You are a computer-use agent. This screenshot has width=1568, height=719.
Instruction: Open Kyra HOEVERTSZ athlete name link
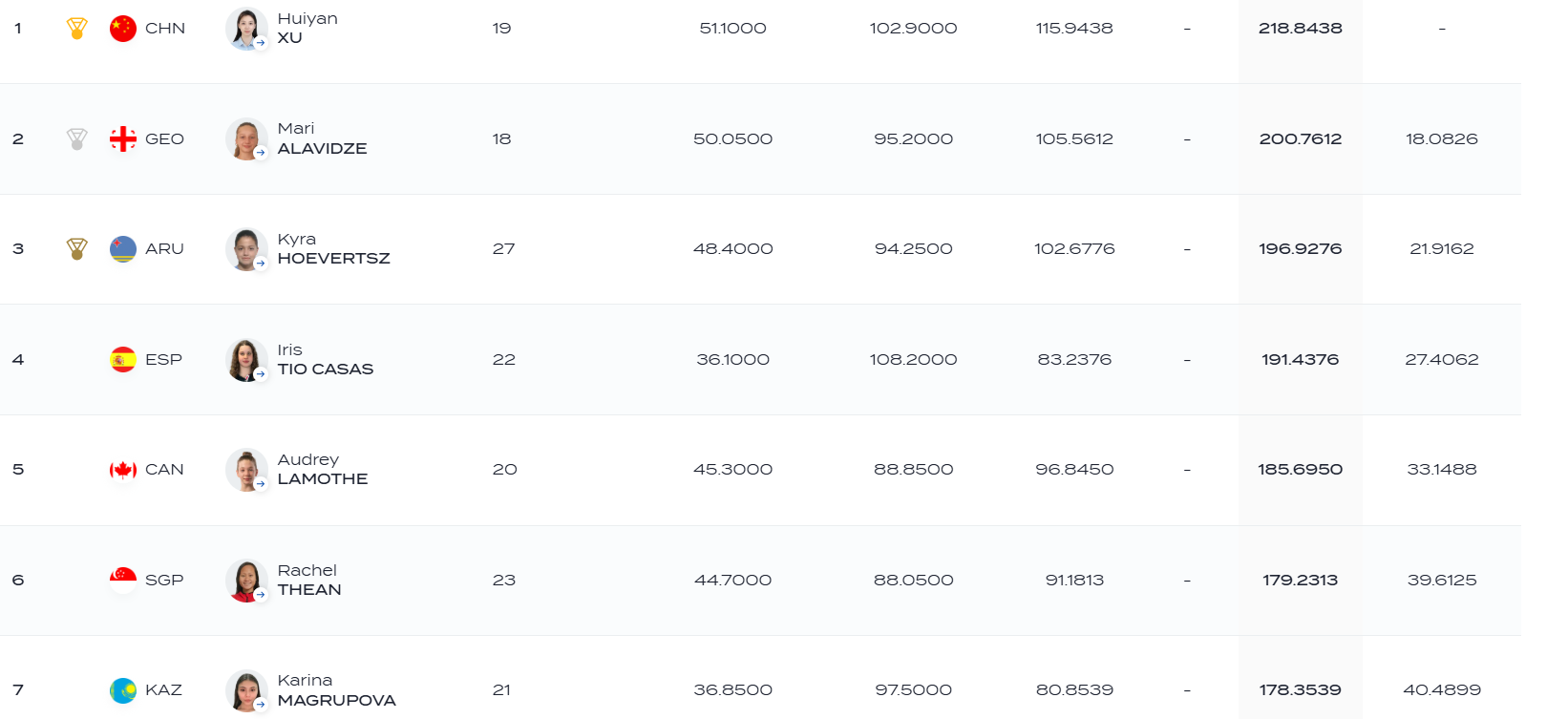333,248
